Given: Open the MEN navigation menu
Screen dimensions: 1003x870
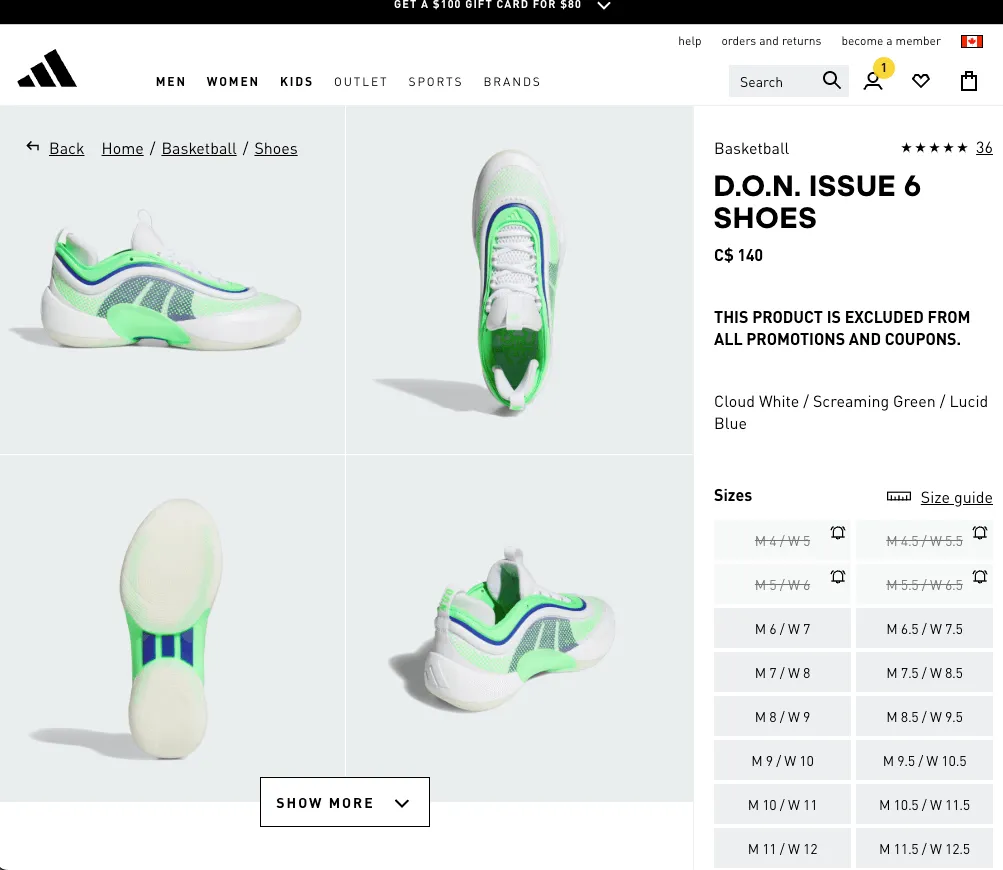Looking at the screenshot, I should [170, 81].
